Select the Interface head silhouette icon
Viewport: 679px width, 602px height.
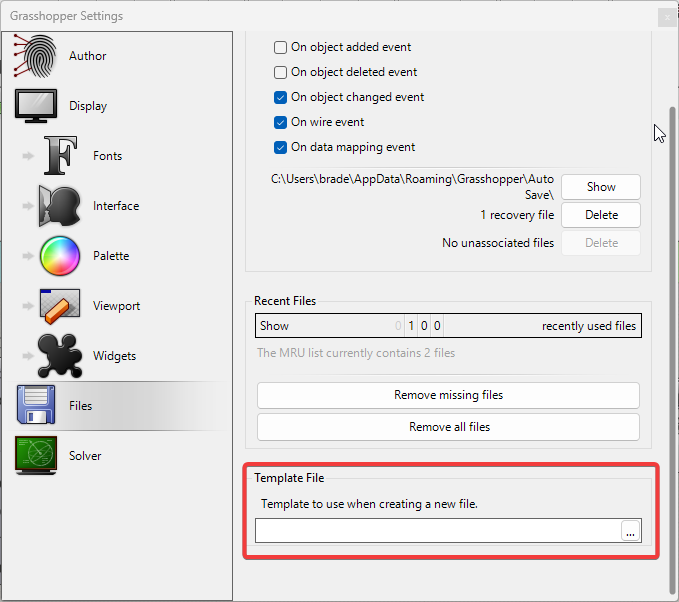click(x=60, y=206)
